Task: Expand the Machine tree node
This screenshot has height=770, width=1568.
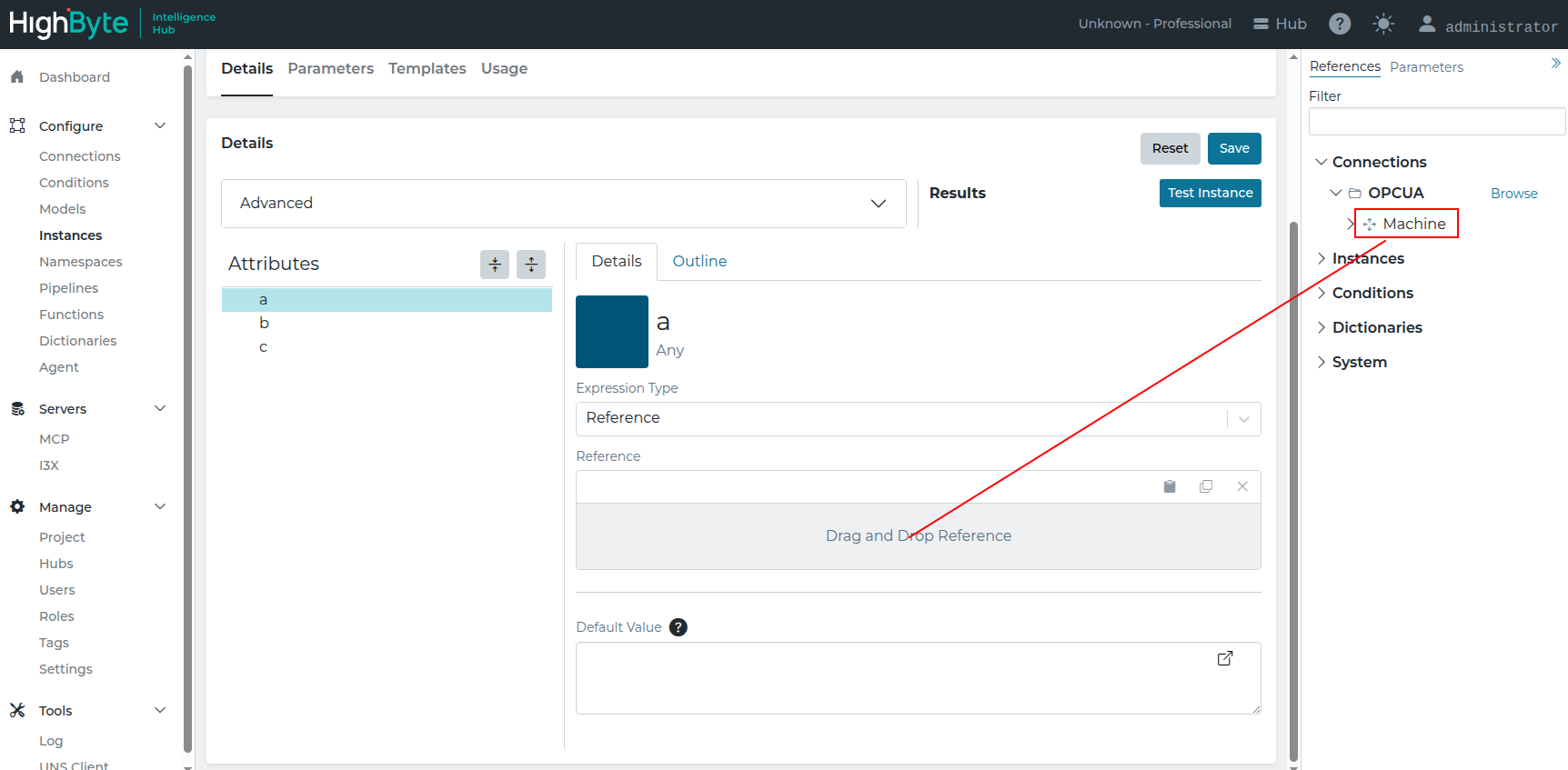Action: [x=1350, y=224]
